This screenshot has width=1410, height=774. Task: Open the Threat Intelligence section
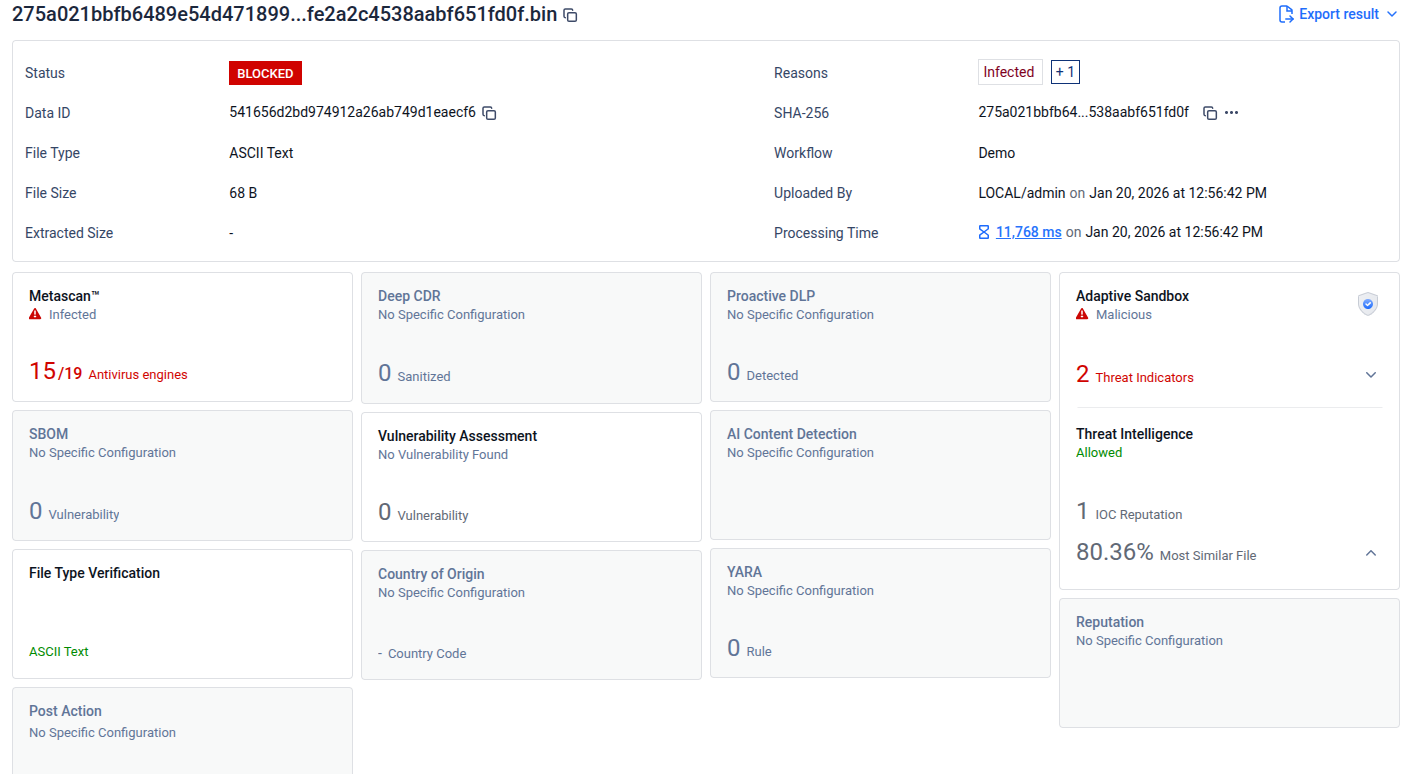click(1134, 434)
